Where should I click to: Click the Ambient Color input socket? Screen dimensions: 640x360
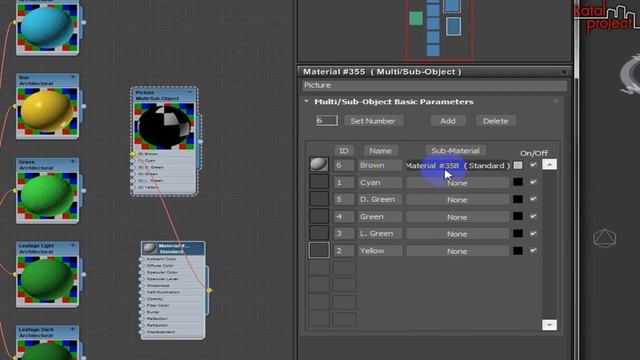point(142,259)
